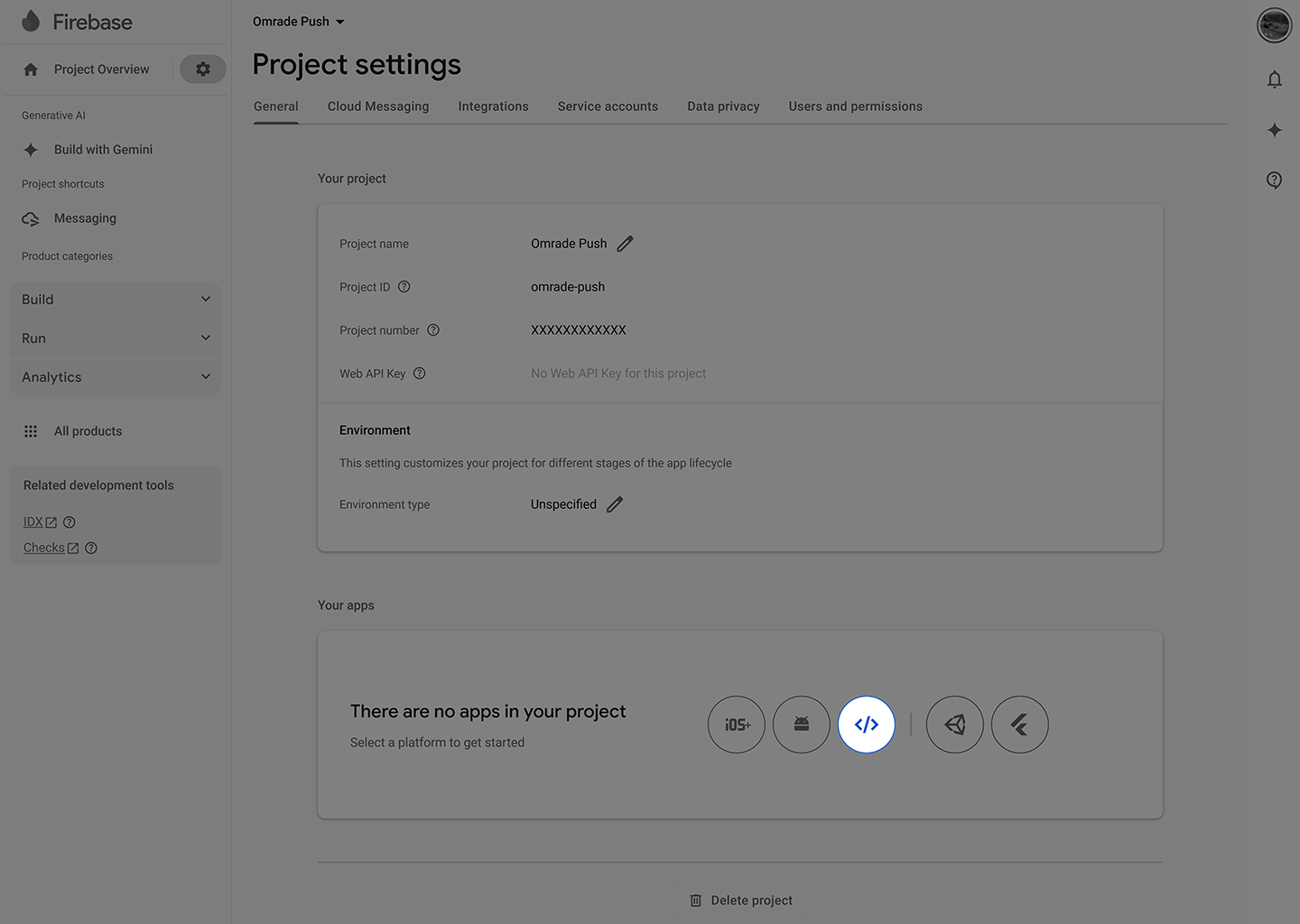Expand the Analytics category
Image resolution: width=1300 pixels, height=924 pixels.
116,377
